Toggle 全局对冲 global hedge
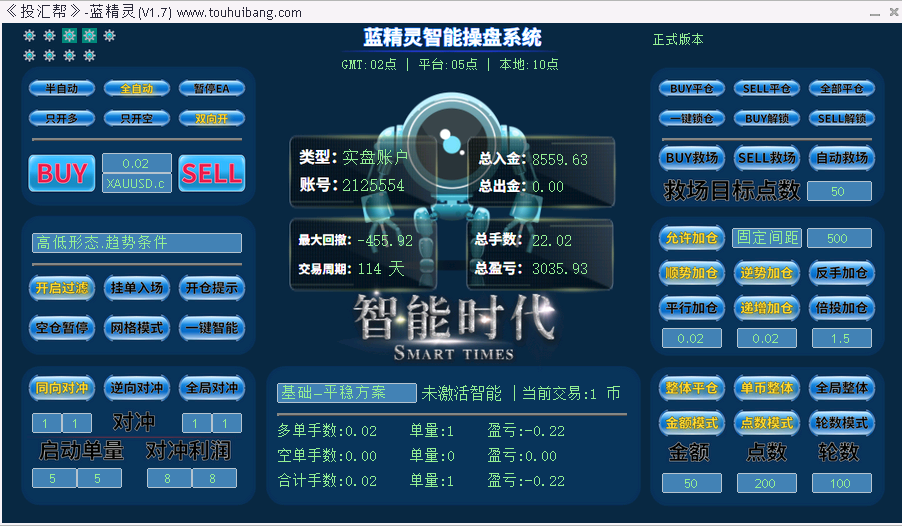Screen dimensions: 902x527 [x=212, y=388]
